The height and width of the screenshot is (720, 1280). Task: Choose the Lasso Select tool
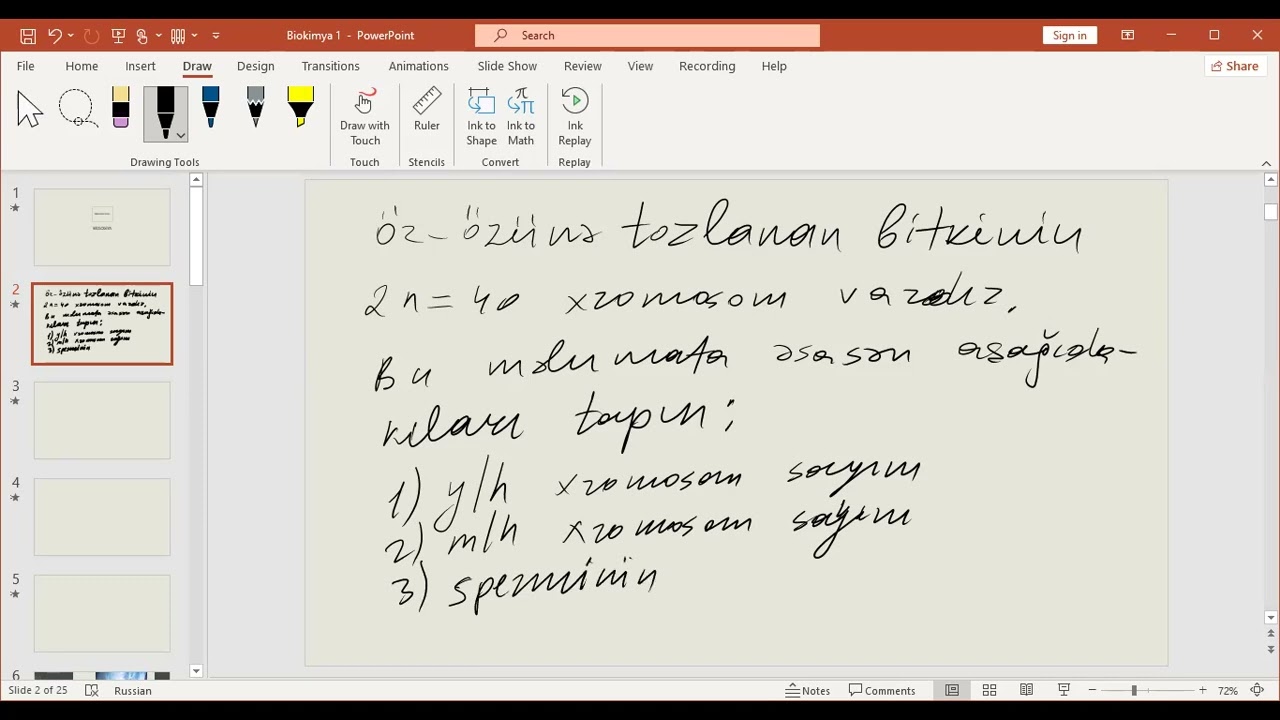pyautogui.click(x=77, y=109)
